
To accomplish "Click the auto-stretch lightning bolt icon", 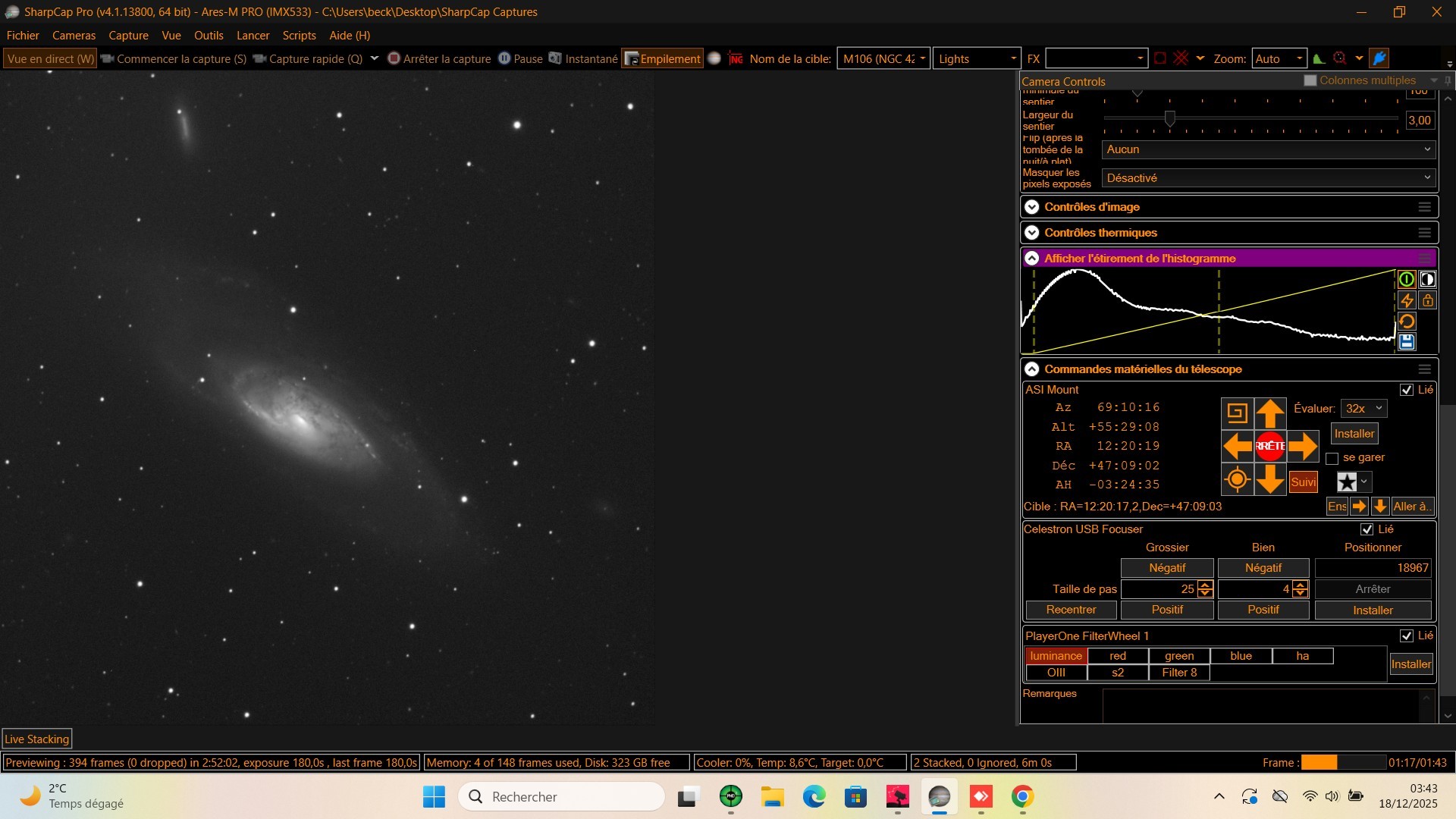I will (x=1406, y=300).
